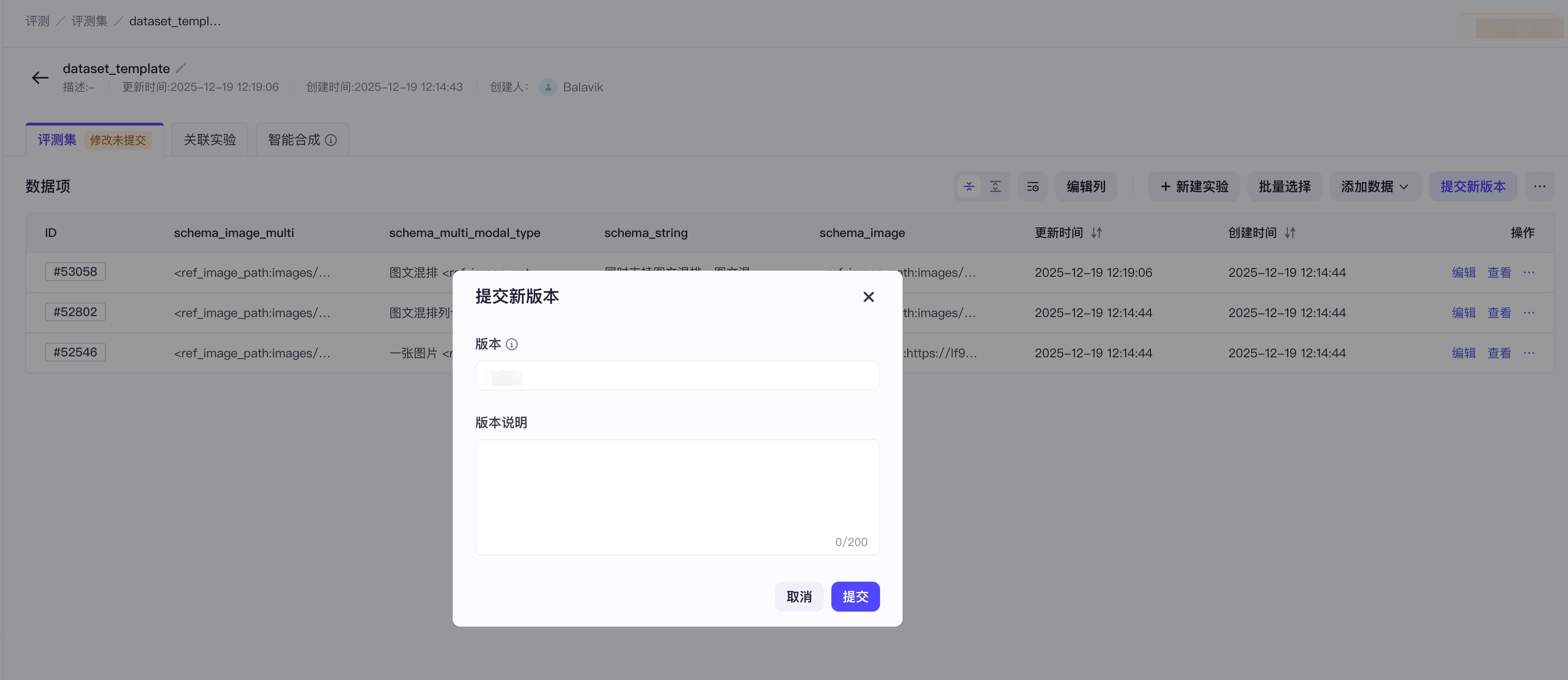The image size is (1568, 680).
Task: Open more options for row #52546
Action: tap(1529, 353)
